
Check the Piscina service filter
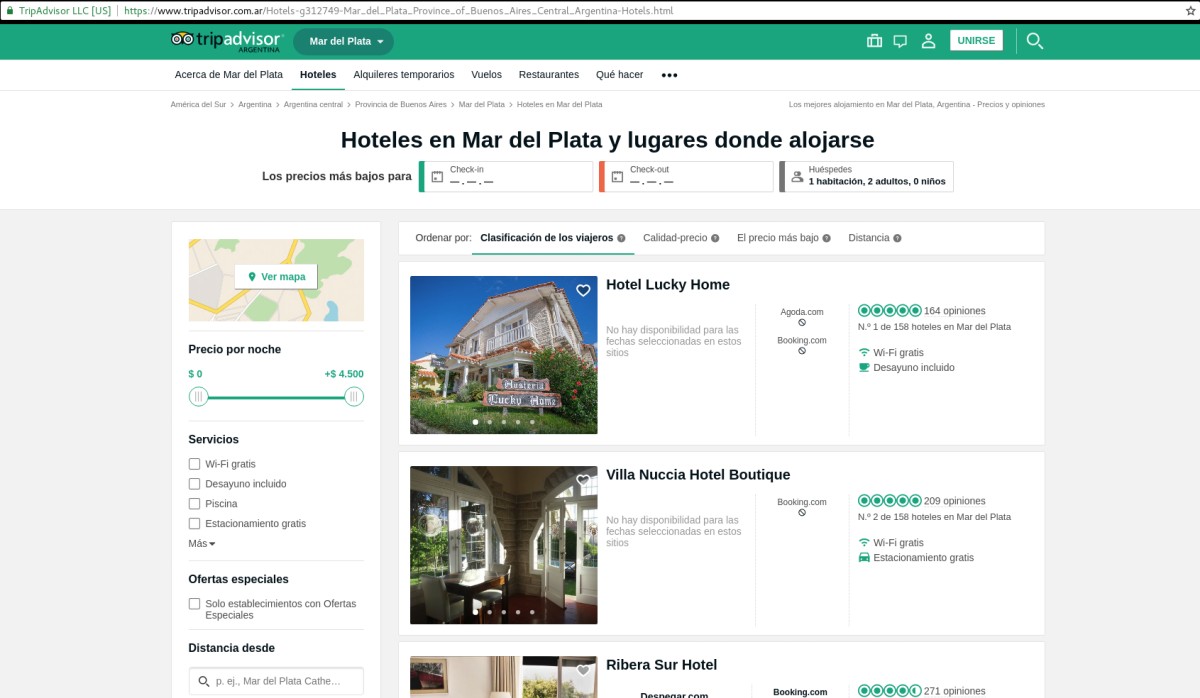coord(194,503)
